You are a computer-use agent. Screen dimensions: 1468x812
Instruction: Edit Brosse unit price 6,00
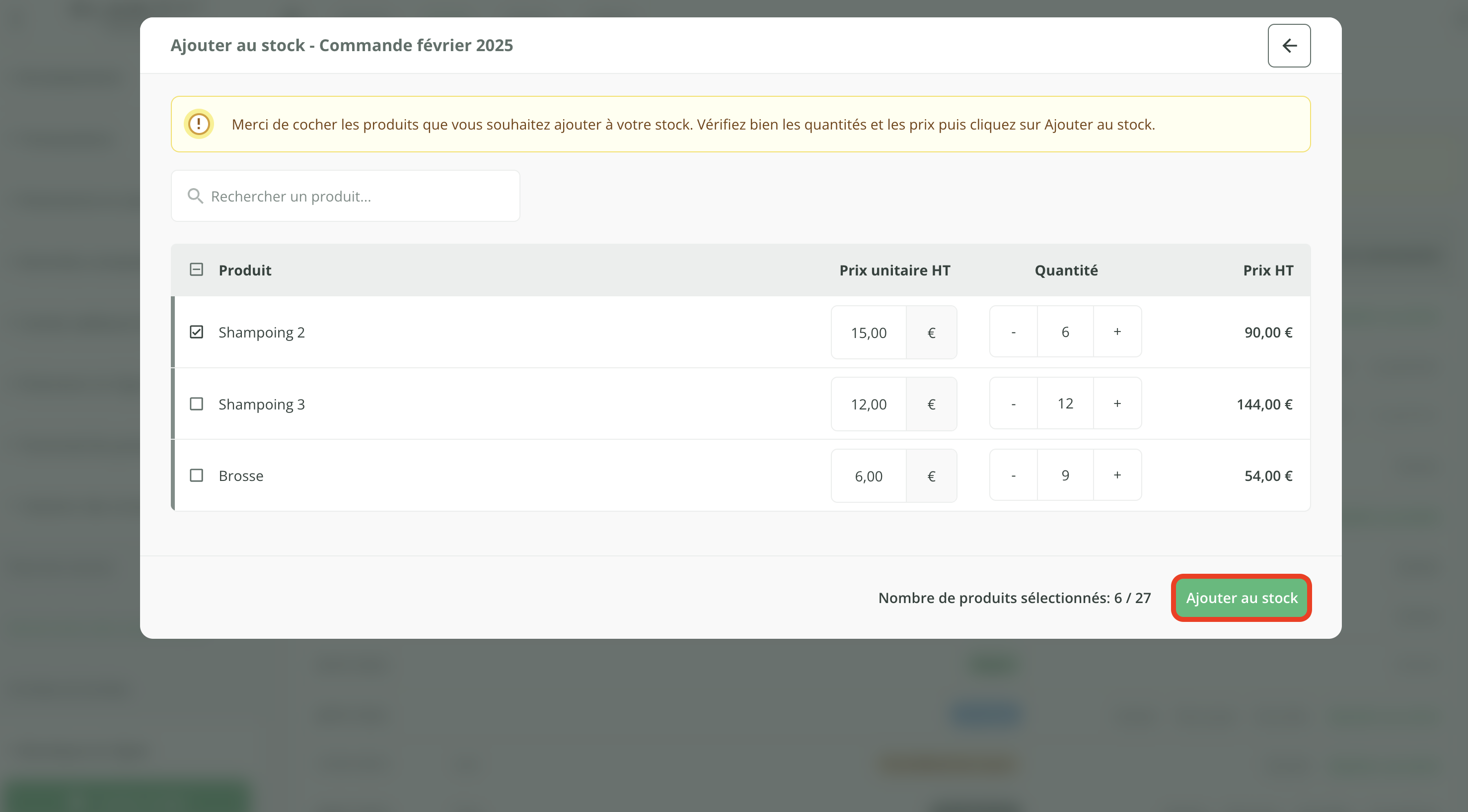[x=869, y=476]
